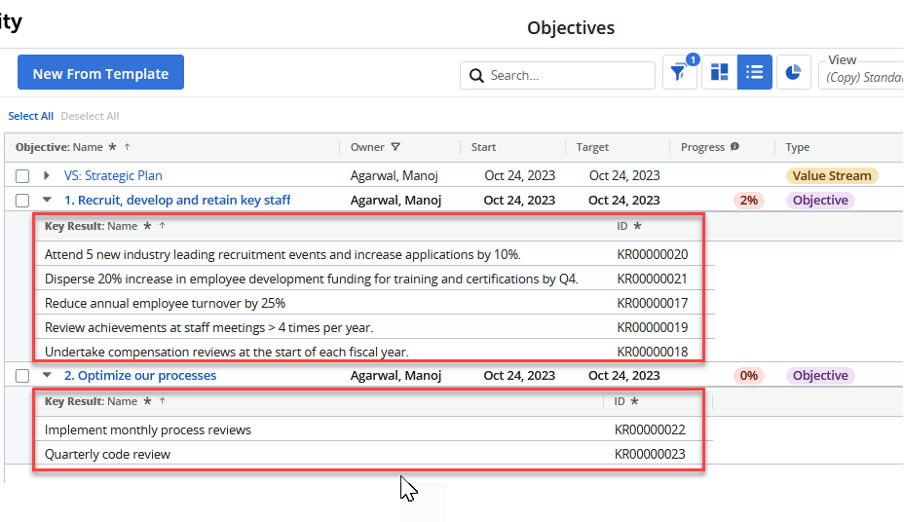Click the Progress column info icon
This screenshot has height=522, width=904.
click(x=734, y=147)
